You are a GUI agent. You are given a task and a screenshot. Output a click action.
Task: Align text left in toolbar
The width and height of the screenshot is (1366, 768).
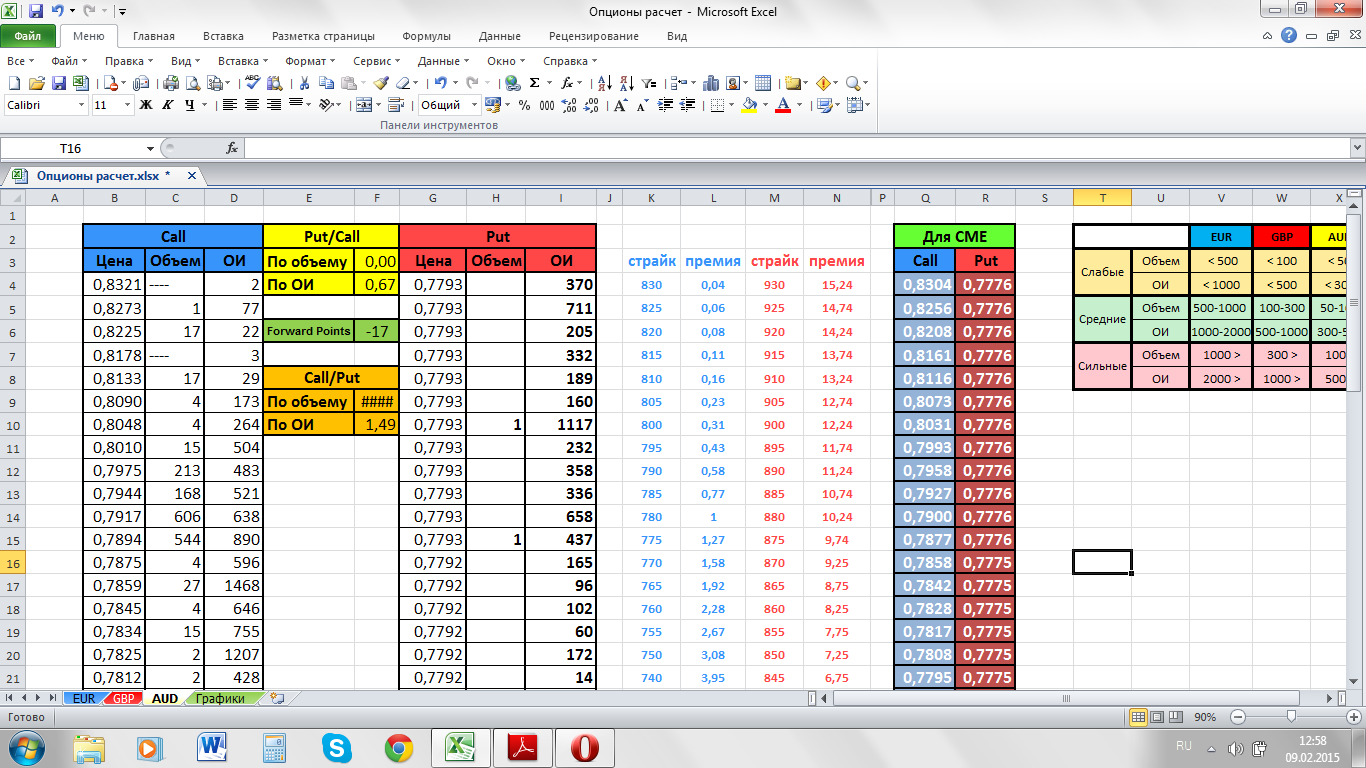pos(229,105)
